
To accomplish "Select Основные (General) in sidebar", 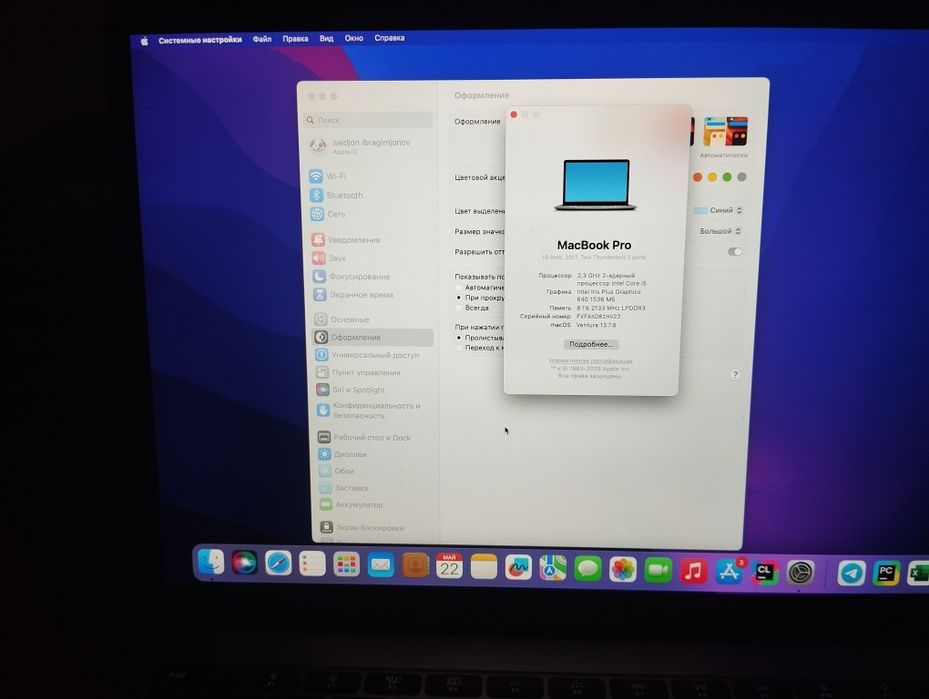I will [x=342, y=319].
